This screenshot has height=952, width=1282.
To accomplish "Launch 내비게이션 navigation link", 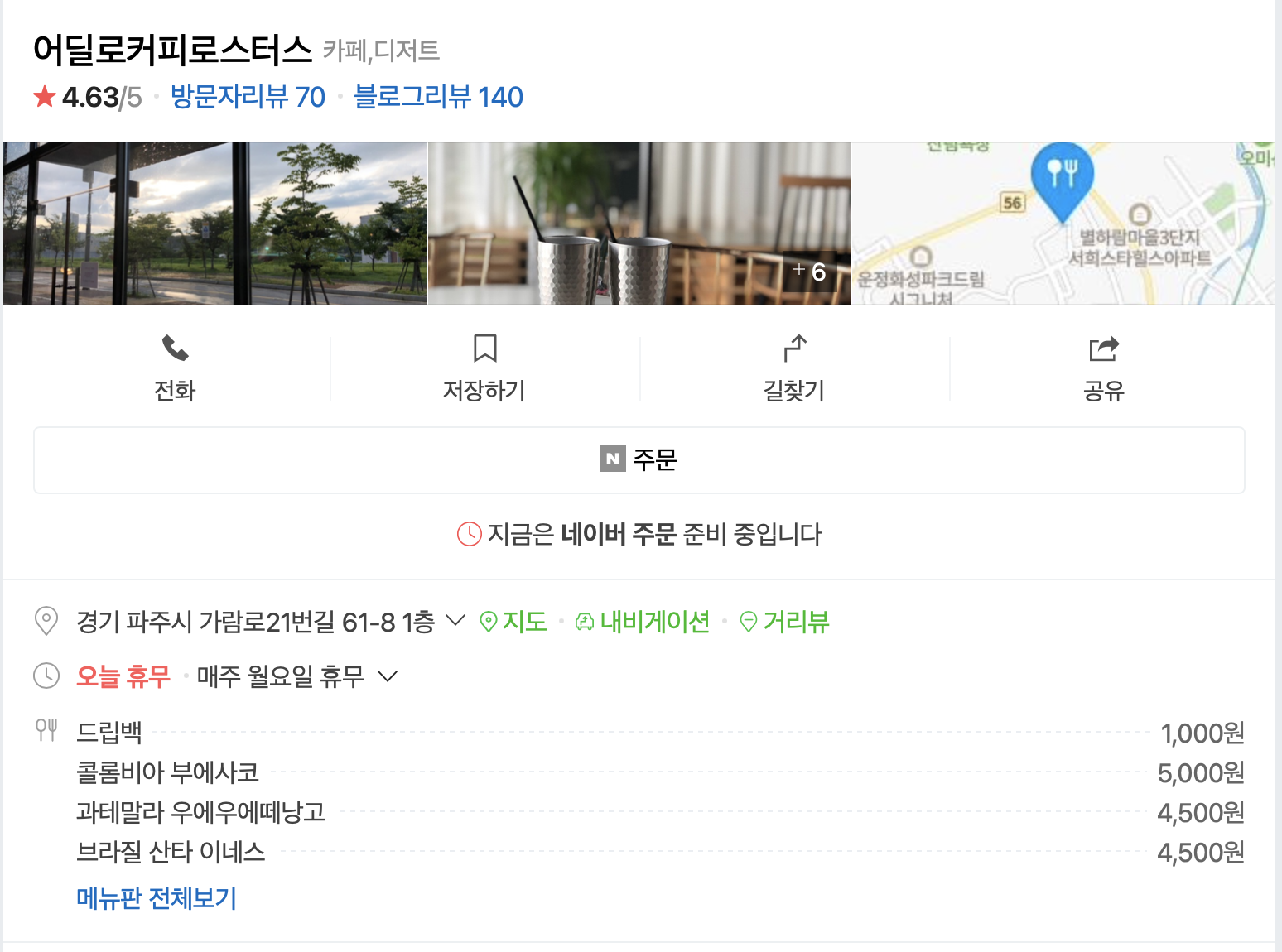I will [643, 622].
